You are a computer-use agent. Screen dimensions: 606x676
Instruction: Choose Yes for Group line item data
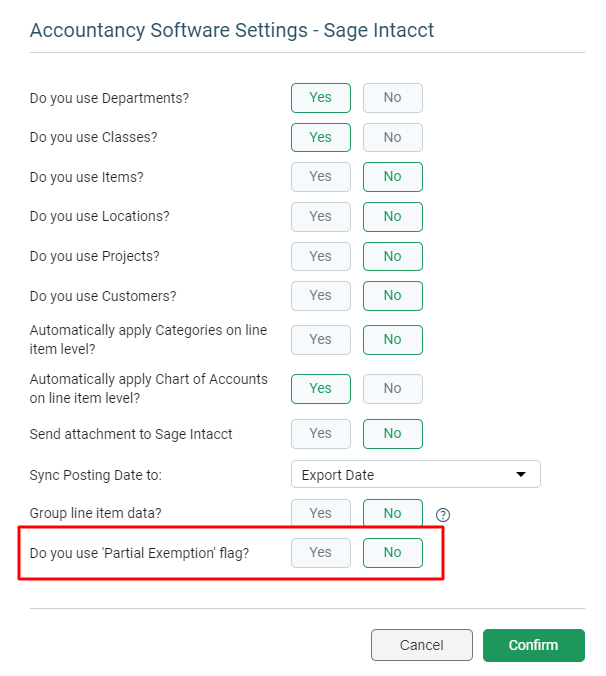coord(321,513)
